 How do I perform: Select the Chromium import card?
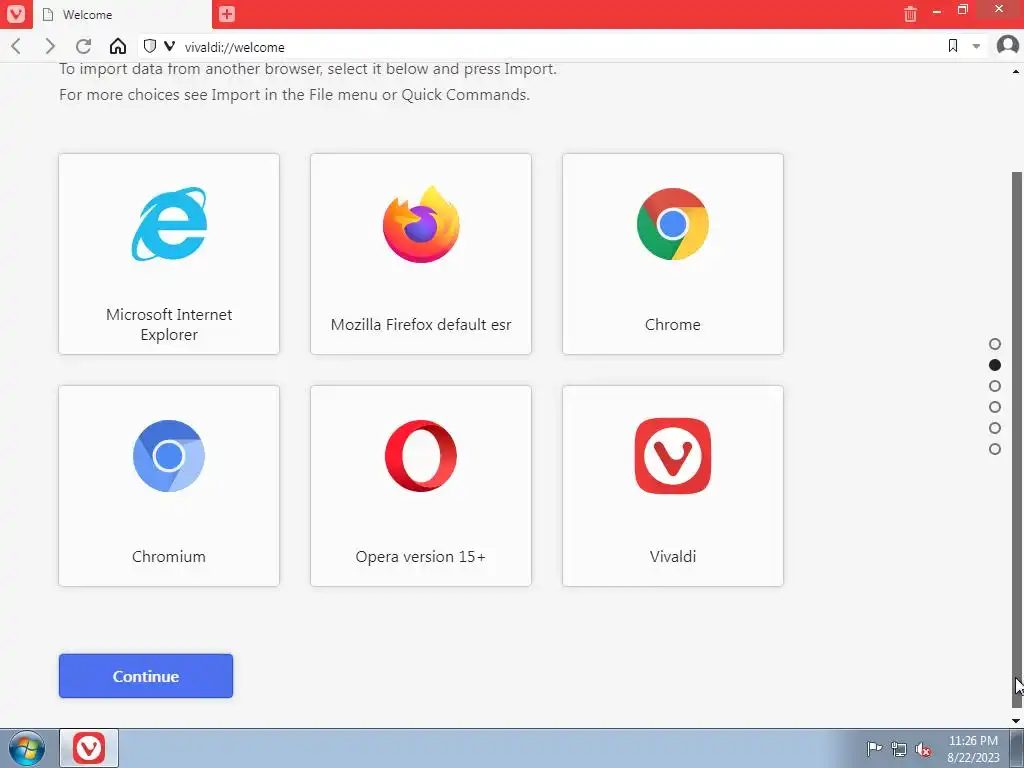(x=169, y=486)
